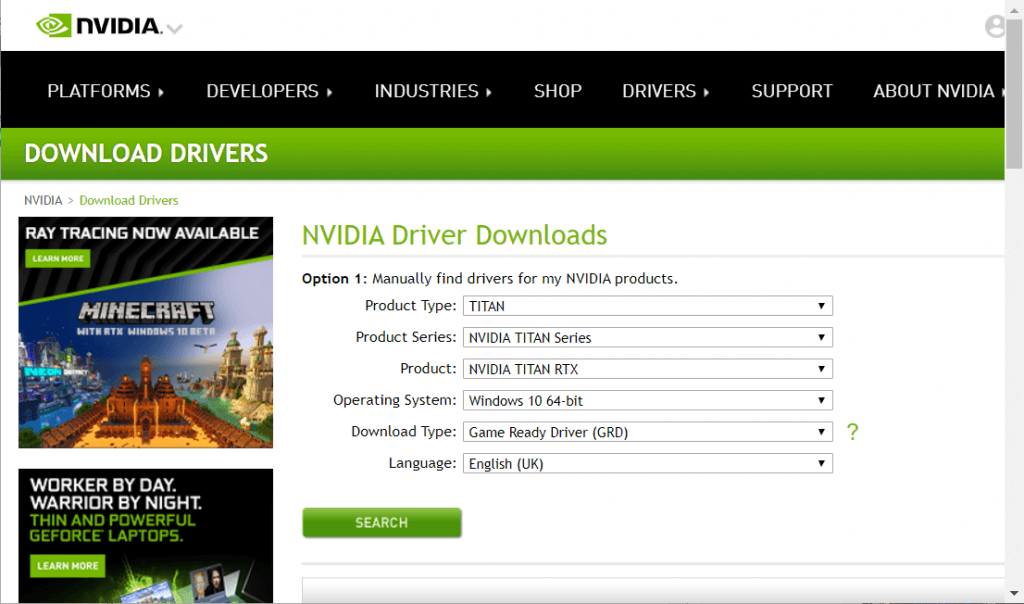Open the INDUSTRIES menu

(432, 91)
